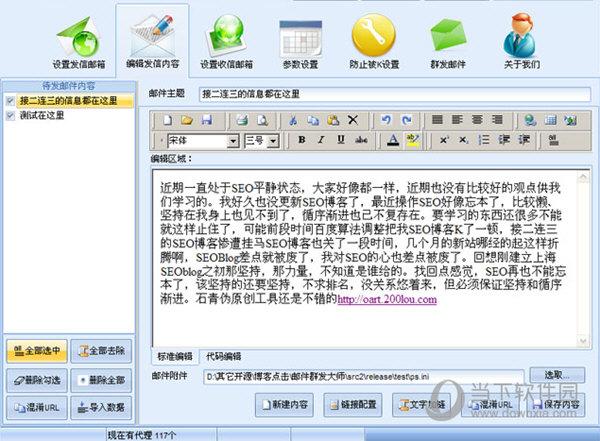Click the Cut scissors icon
This screenshot has width=600, height=441.
[x=293, y=120]
